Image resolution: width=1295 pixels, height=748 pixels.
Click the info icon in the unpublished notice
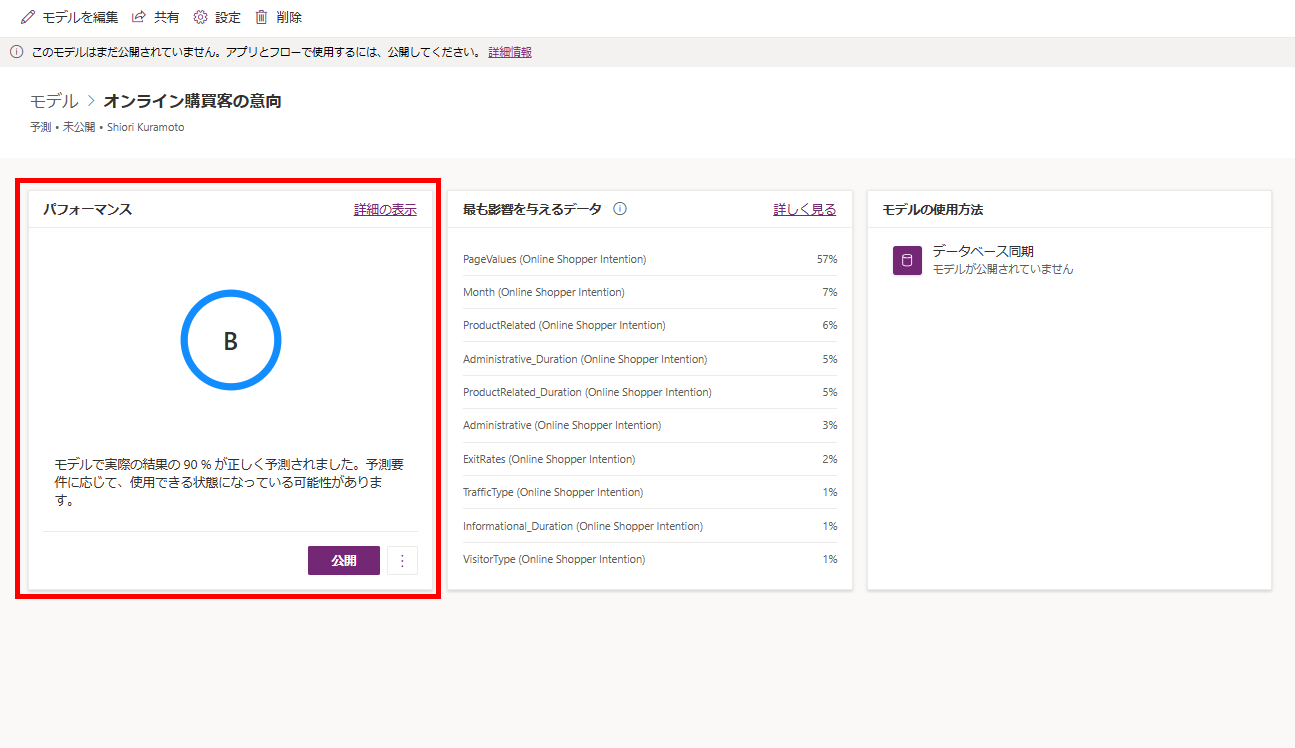click(x=17, y=52)
